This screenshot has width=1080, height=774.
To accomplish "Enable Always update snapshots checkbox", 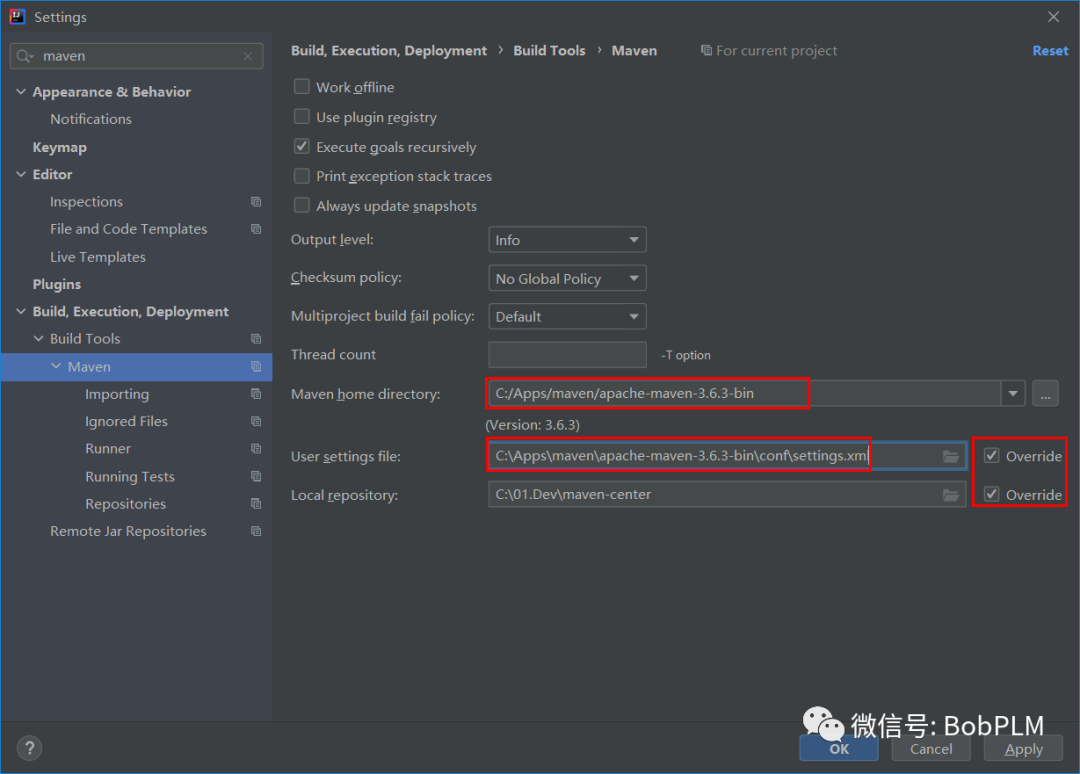I will [302, 205].
